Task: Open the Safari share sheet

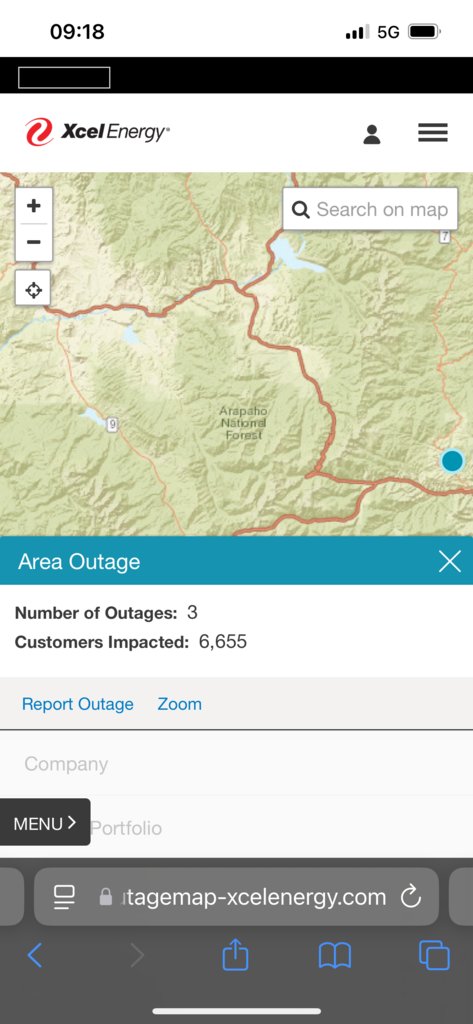Action: [235, 955]
